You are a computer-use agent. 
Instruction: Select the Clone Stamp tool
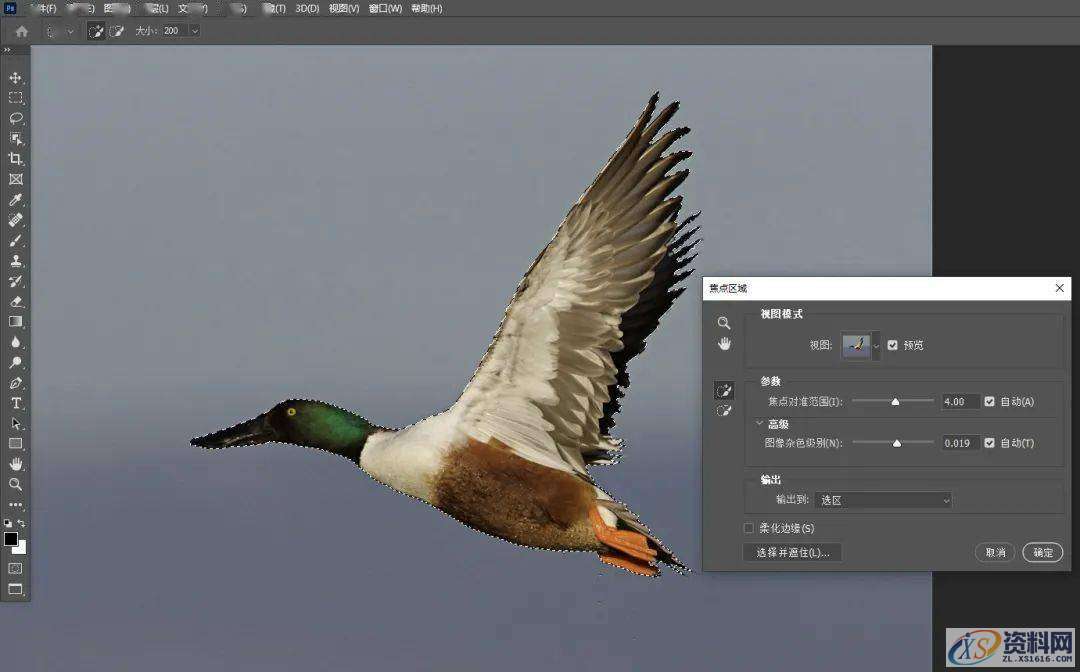15,261
